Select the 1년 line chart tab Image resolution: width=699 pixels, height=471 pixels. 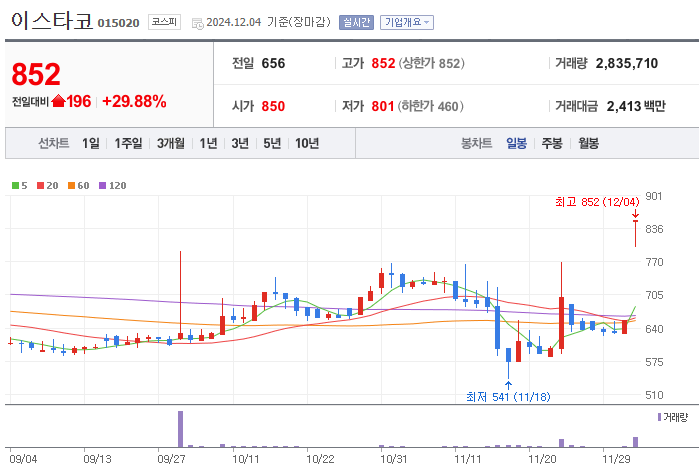[x=208, y=143]
